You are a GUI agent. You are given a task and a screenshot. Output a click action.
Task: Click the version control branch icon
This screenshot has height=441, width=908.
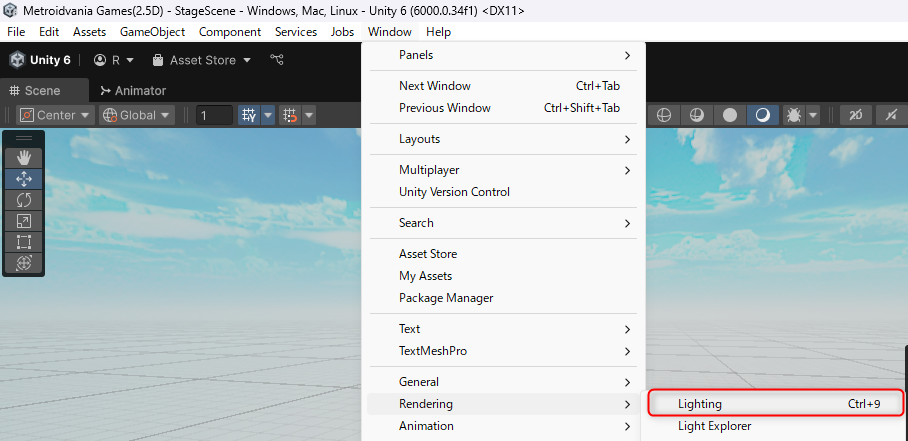click(x=277, y=60)
